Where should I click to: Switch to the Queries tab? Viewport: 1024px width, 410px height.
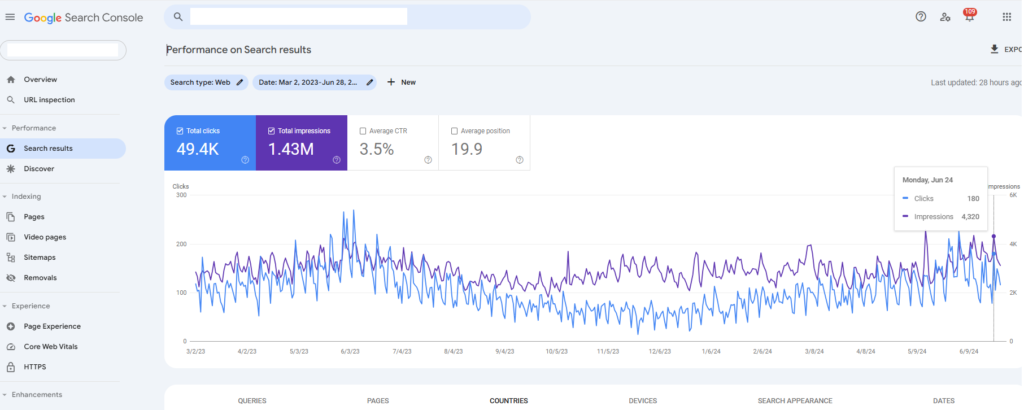click(252, 400)
